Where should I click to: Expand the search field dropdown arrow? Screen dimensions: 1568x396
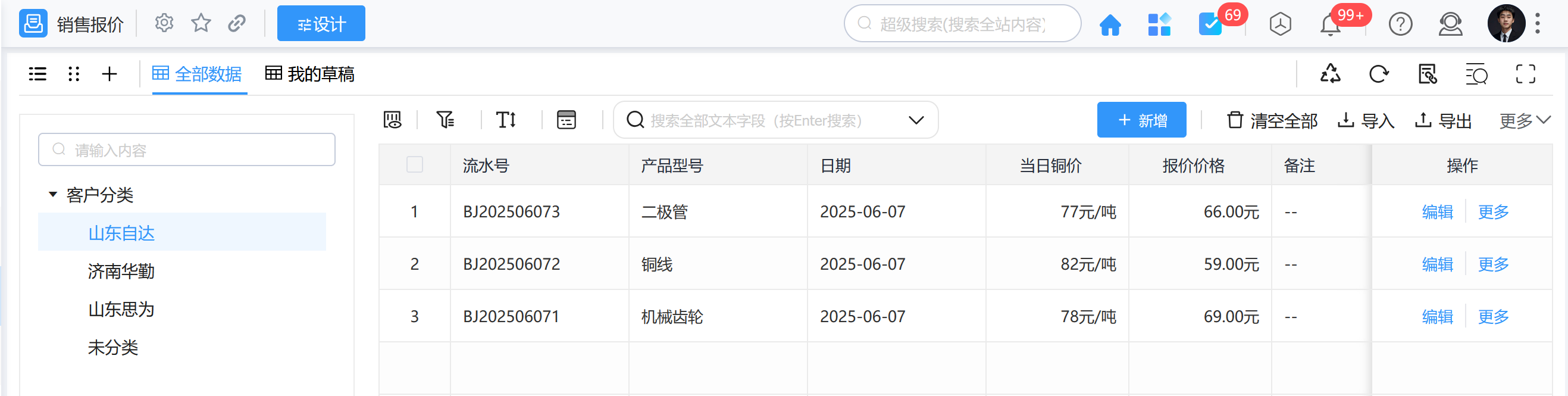915,120
